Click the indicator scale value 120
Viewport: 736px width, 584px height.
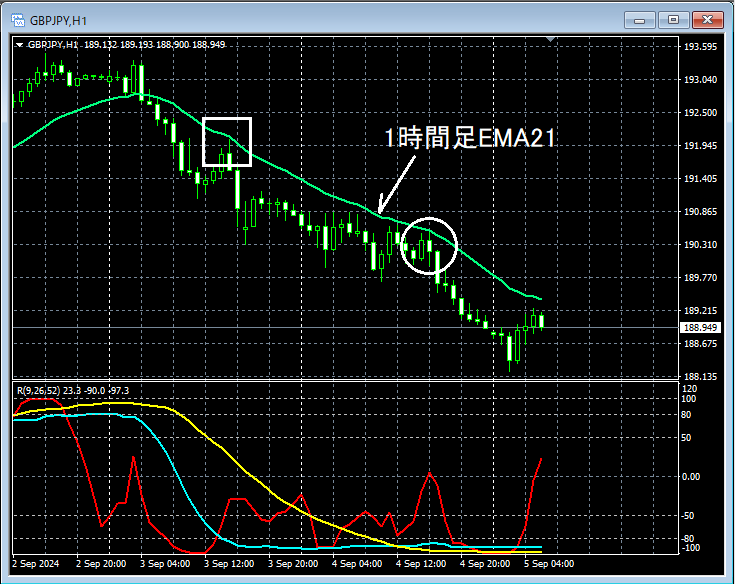[x=690, y=389]
